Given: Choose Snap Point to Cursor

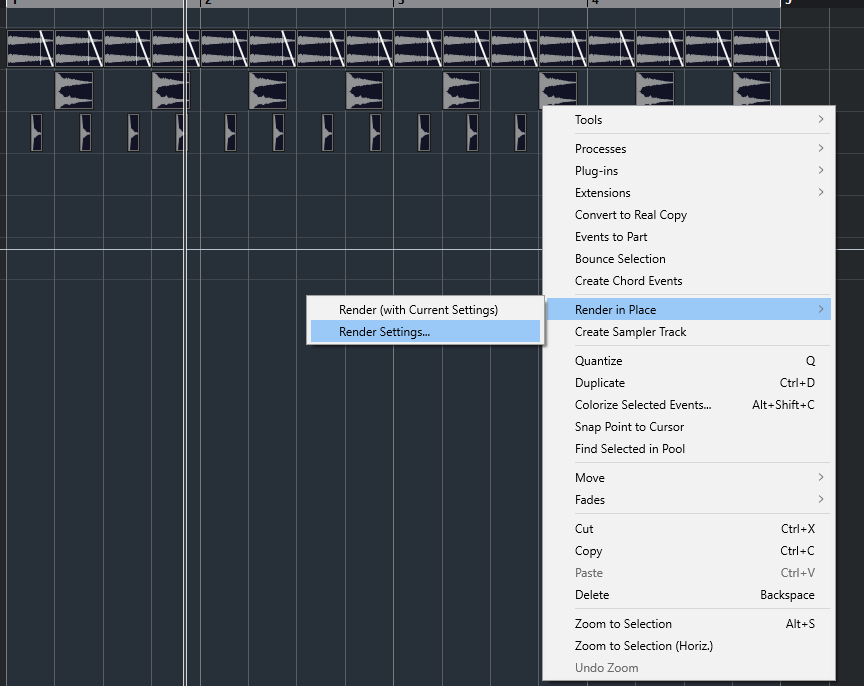Looking at the screenshot, I should tap(629, 427).
